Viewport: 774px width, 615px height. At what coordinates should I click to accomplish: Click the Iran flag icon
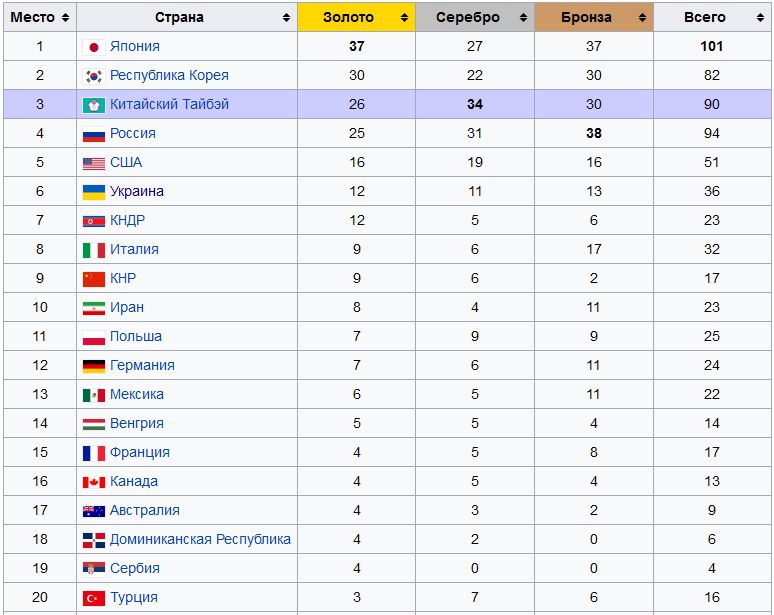pos(94,308)
